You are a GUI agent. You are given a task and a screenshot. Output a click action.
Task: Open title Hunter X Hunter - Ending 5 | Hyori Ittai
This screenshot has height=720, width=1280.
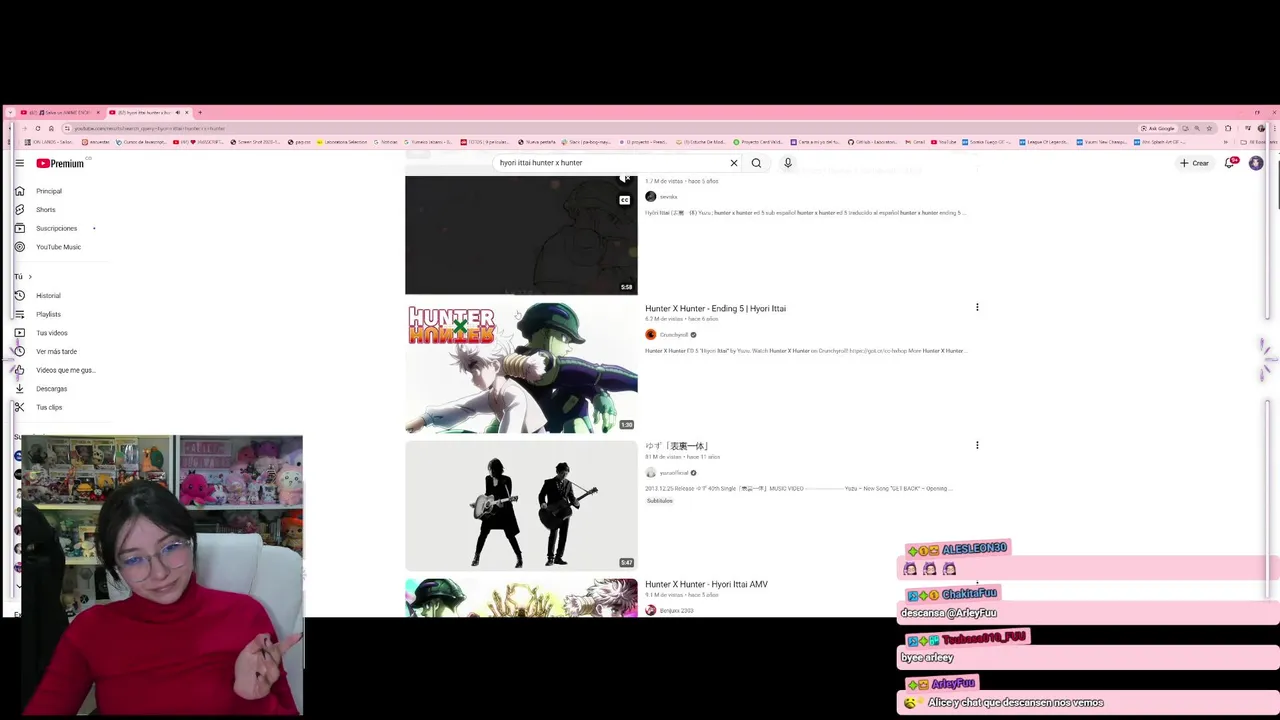tap(715, 308)
